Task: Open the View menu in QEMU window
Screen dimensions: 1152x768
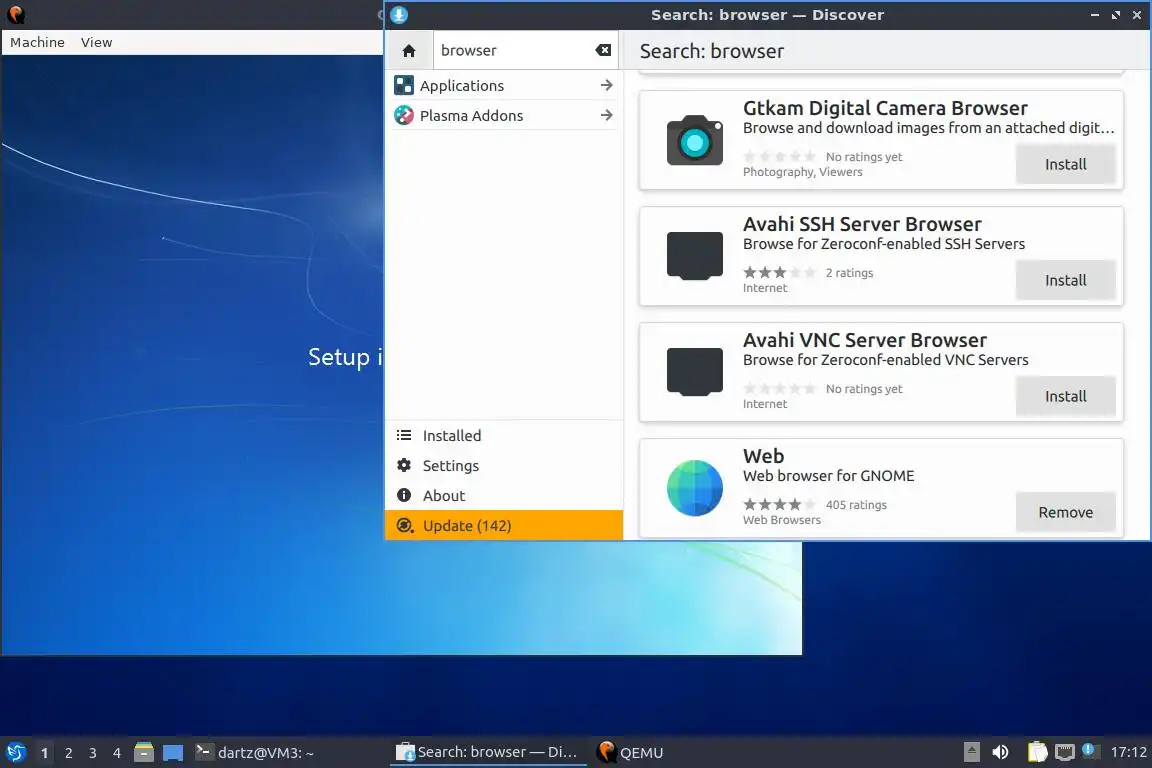Action: (96, 43)
